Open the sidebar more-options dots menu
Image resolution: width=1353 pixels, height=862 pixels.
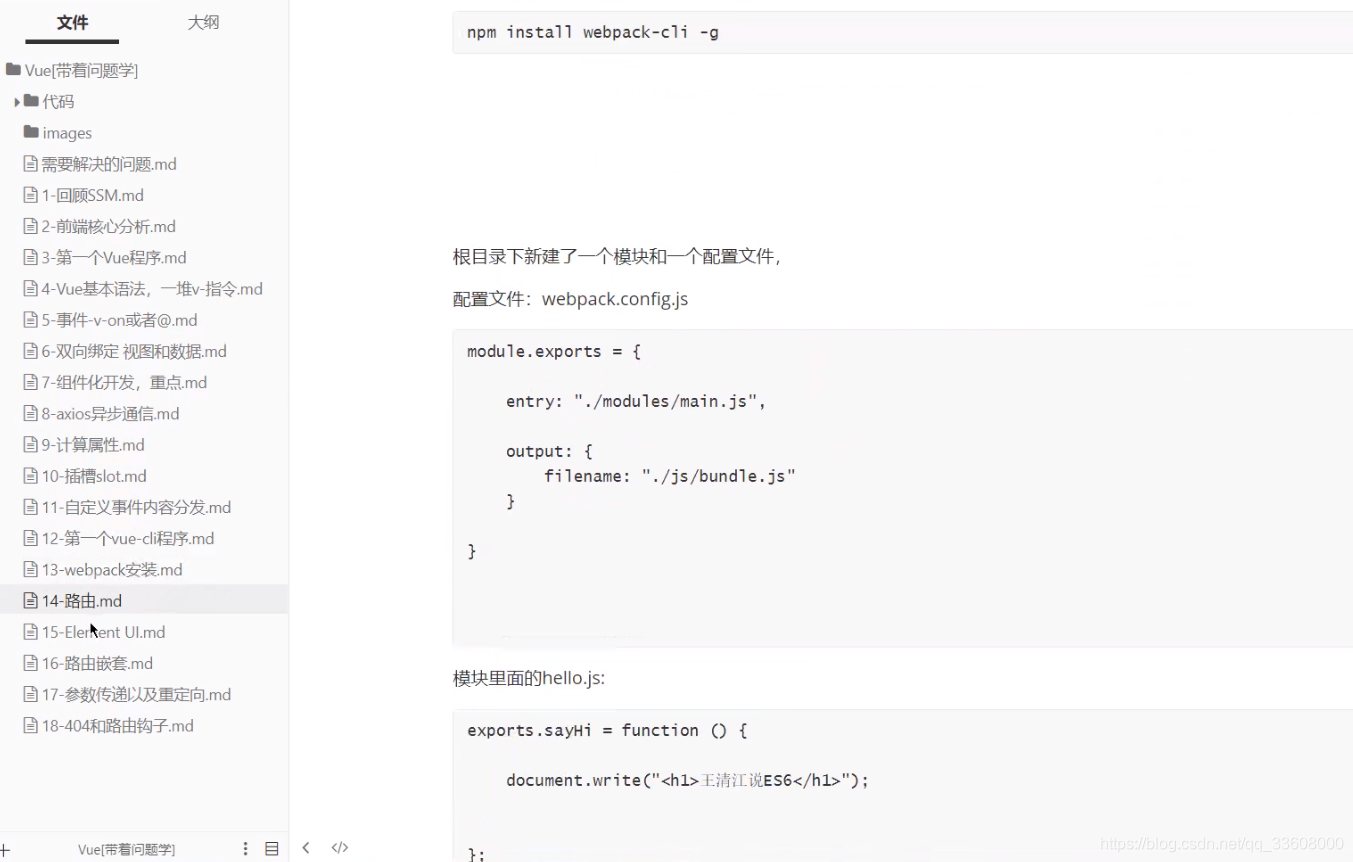pos(245,848)
